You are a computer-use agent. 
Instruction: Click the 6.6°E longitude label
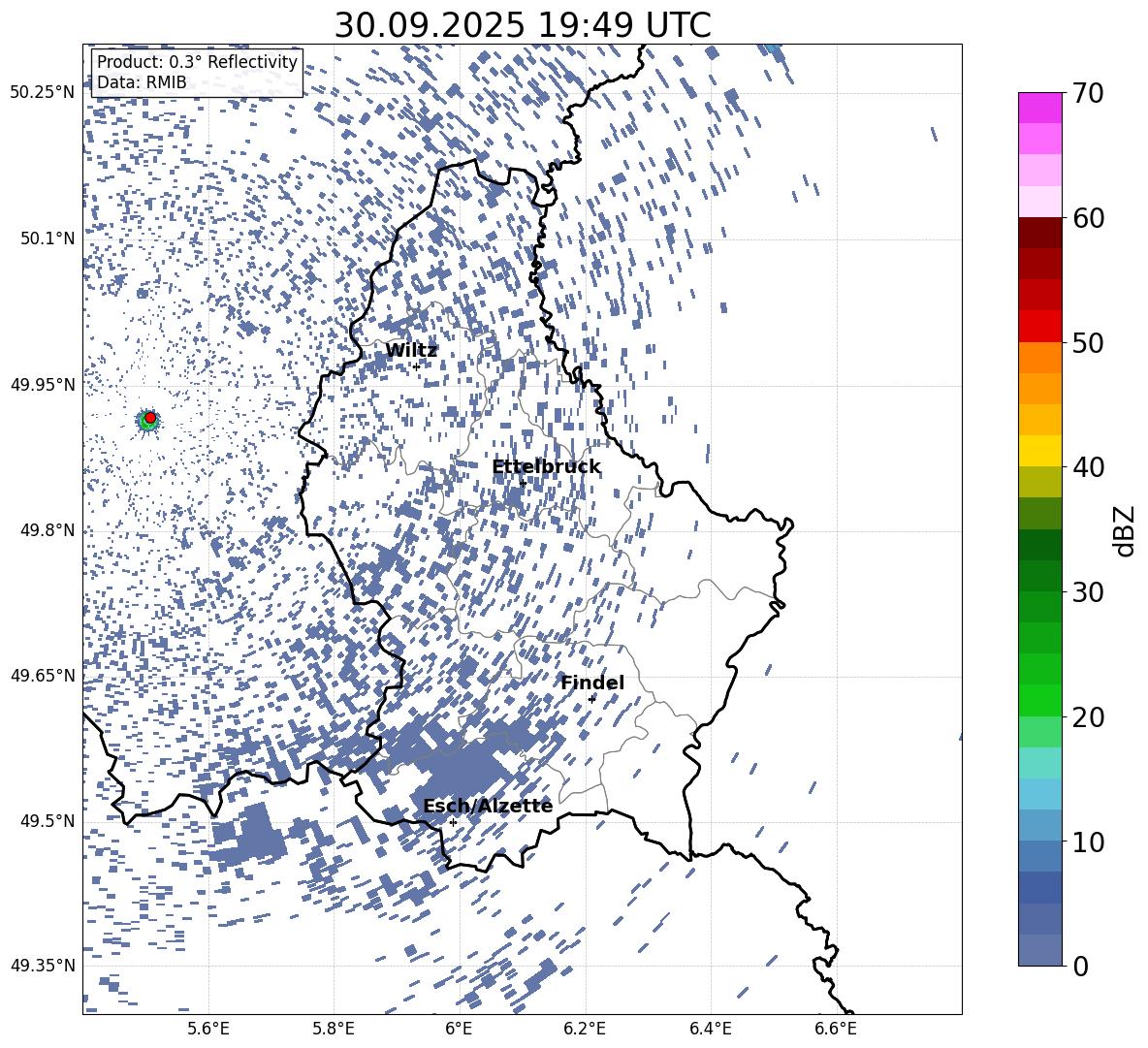point(836,1029)
